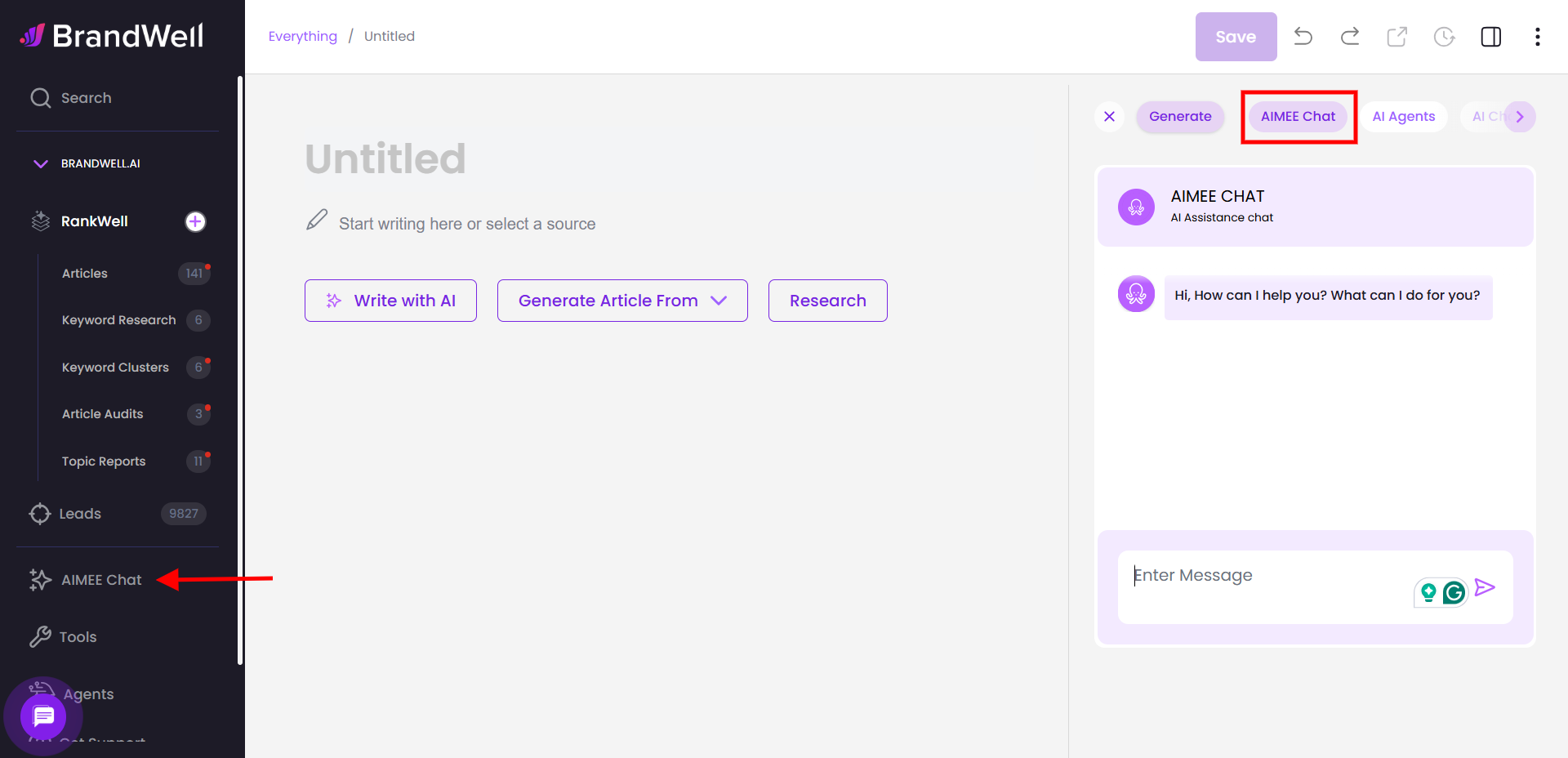Open AIMEE Chat from the sidebar
This screenshot has height=758, width=1568.
pos(101,580)
